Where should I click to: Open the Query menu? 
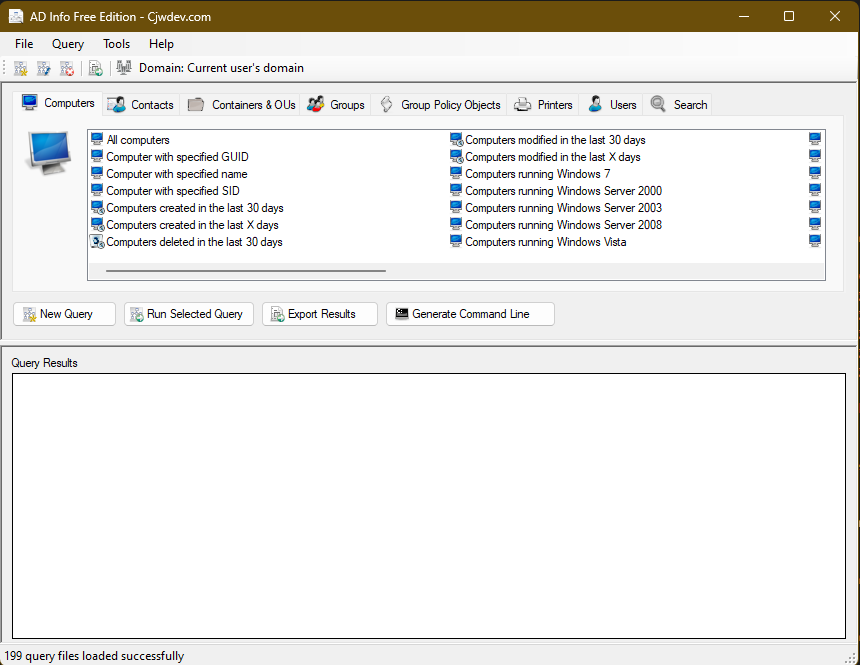pos(68,44)
